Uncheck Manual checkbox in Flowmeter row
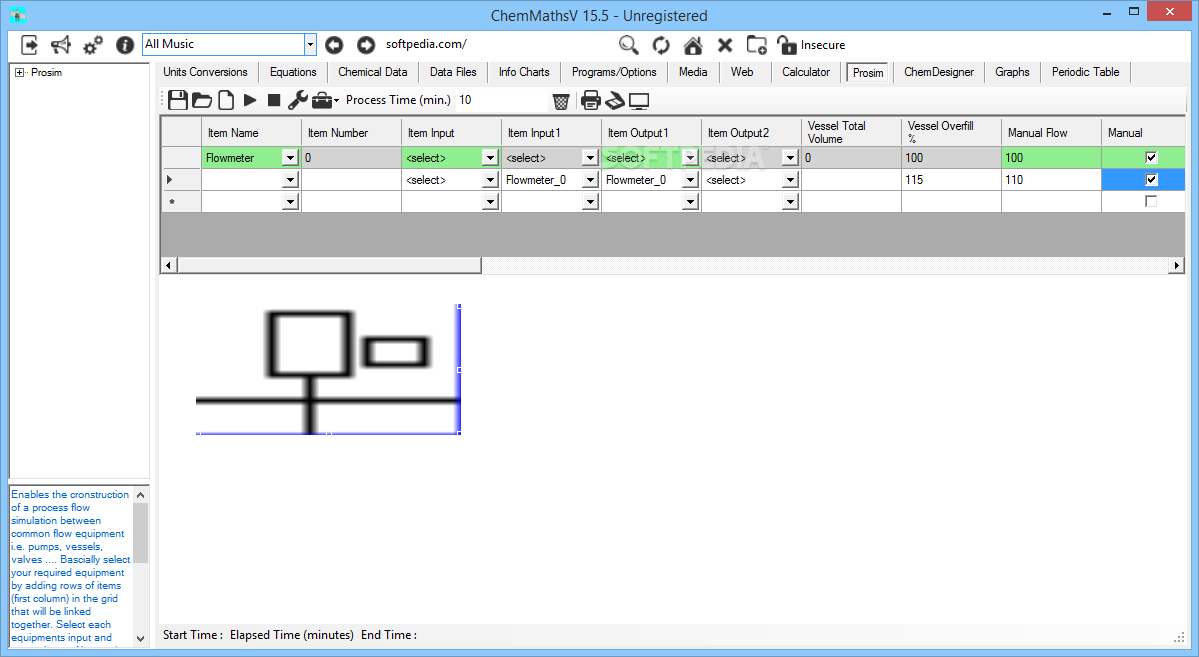 1151,158
